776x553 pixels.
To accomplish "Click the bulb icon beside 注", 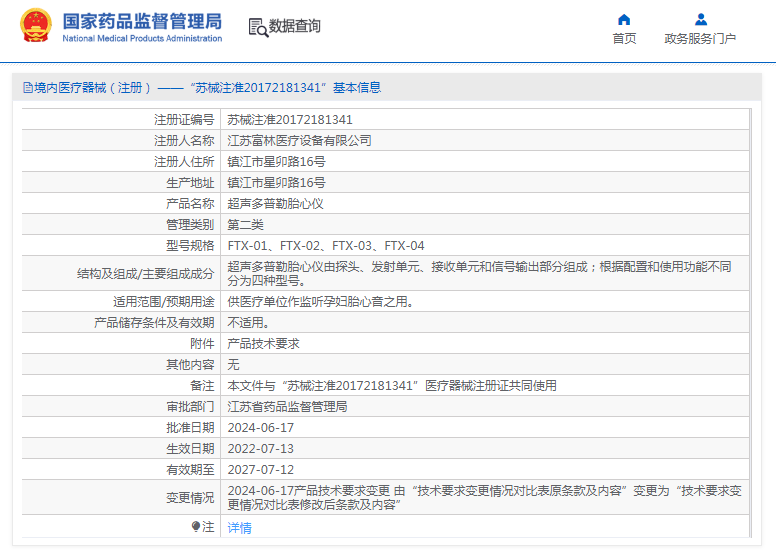I will (x=196, y=526).
